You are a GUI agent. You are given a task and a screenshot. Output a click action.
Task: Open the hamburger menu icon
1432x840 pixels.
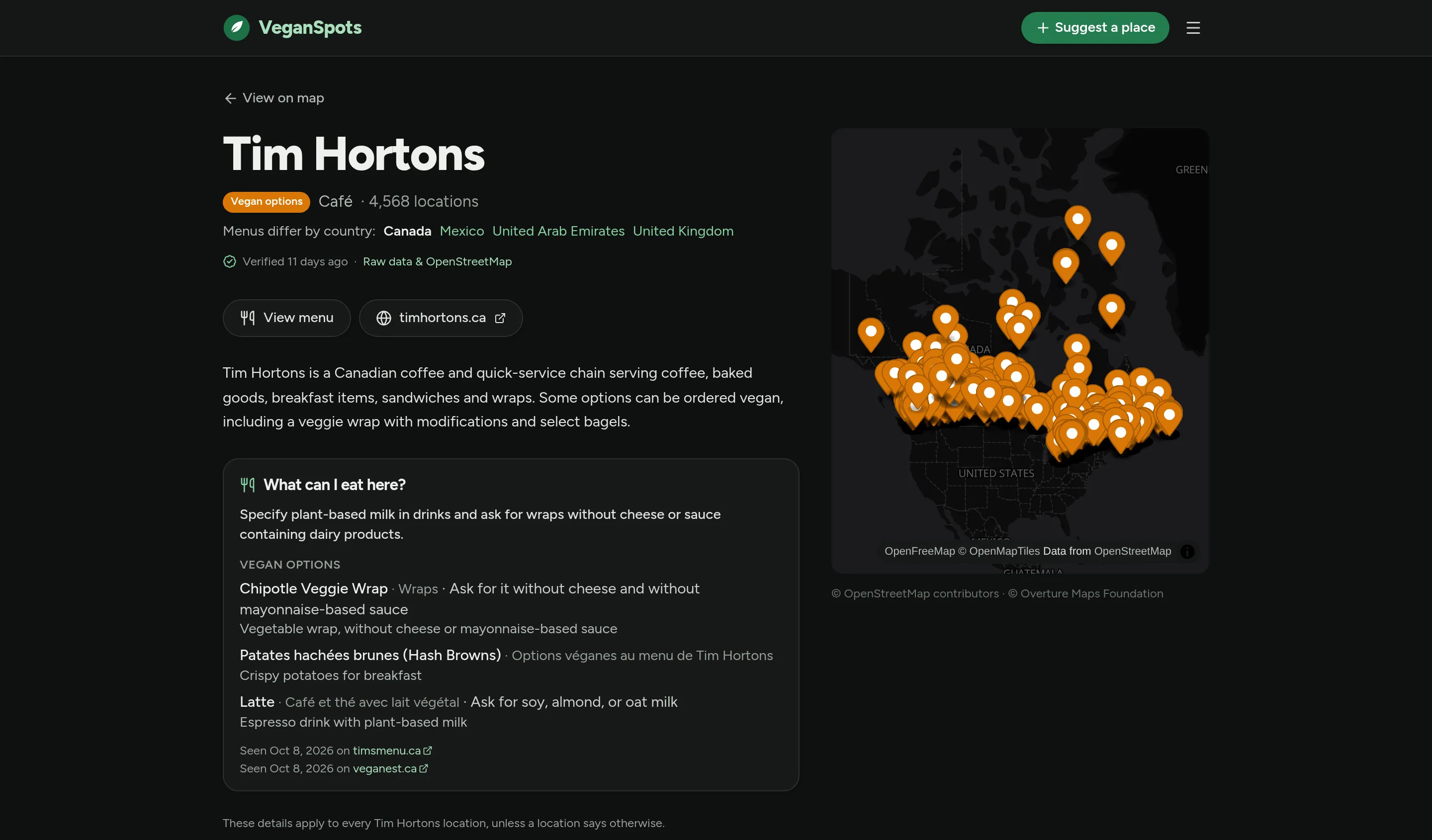pos(1193,28)
